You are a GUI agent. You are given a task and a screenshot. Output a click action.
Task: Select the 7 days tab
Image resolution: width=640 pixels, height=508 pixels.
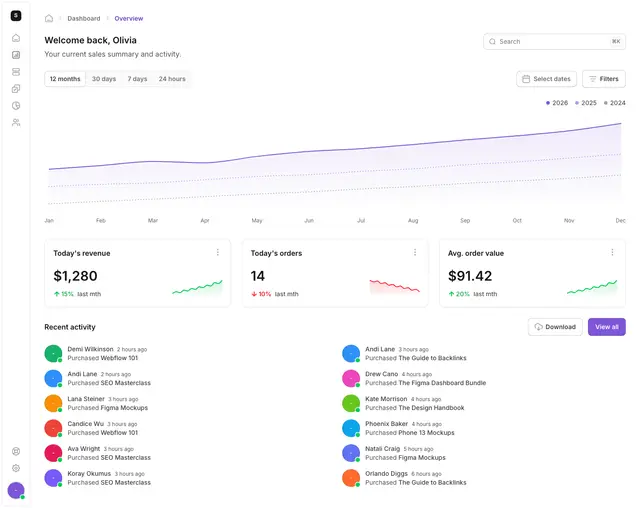(x=137, y=79)
